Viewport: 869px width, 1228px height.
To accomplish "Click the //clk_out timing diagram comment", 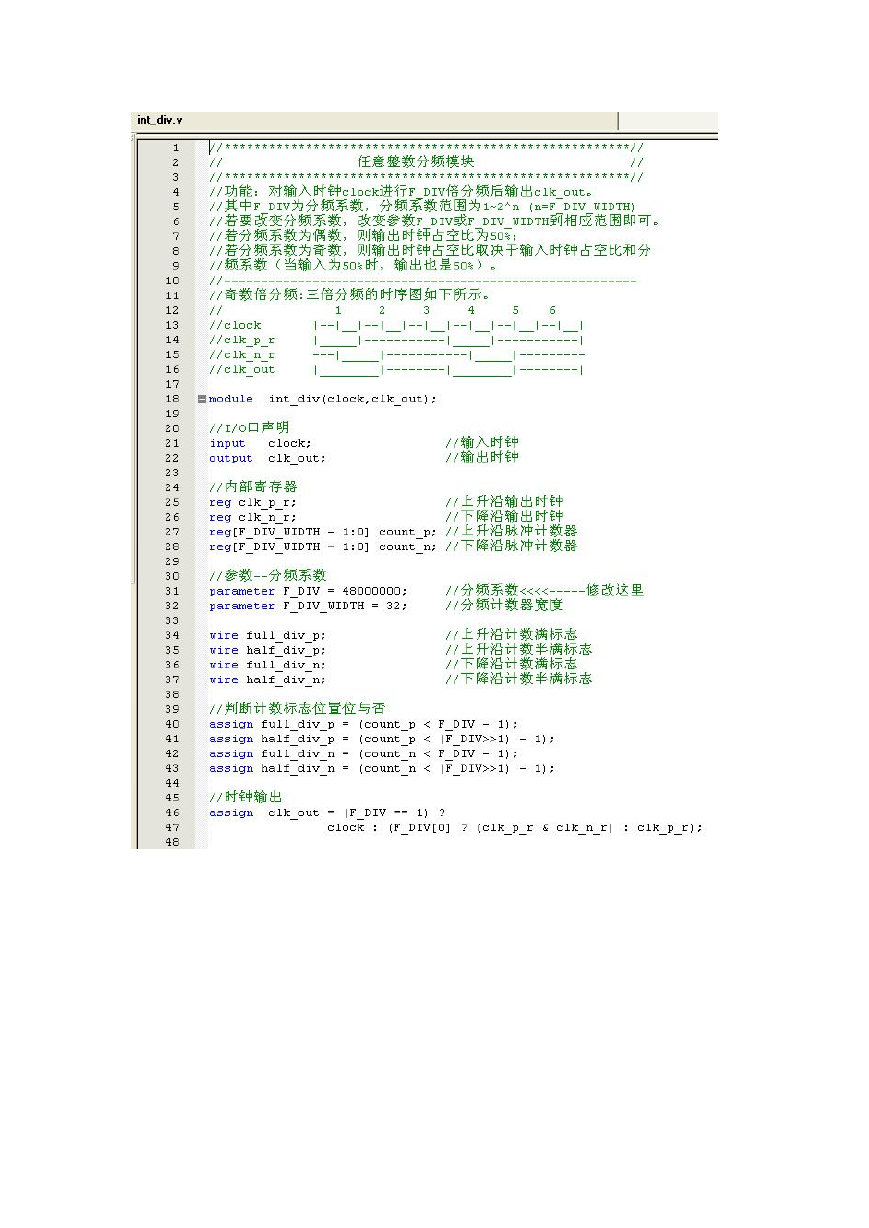I will (397, 369).
